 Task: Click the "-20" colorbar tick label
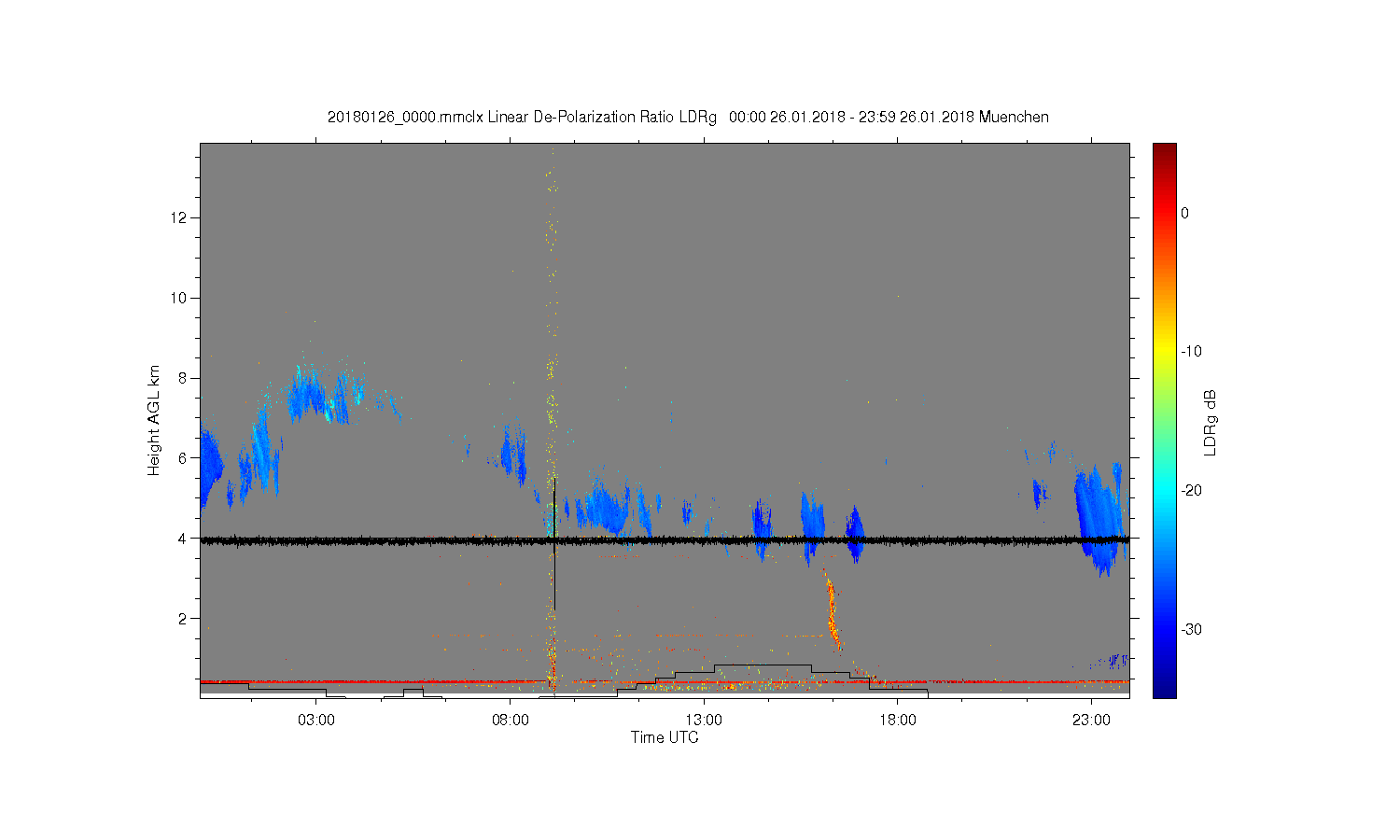click(1190, 491)
